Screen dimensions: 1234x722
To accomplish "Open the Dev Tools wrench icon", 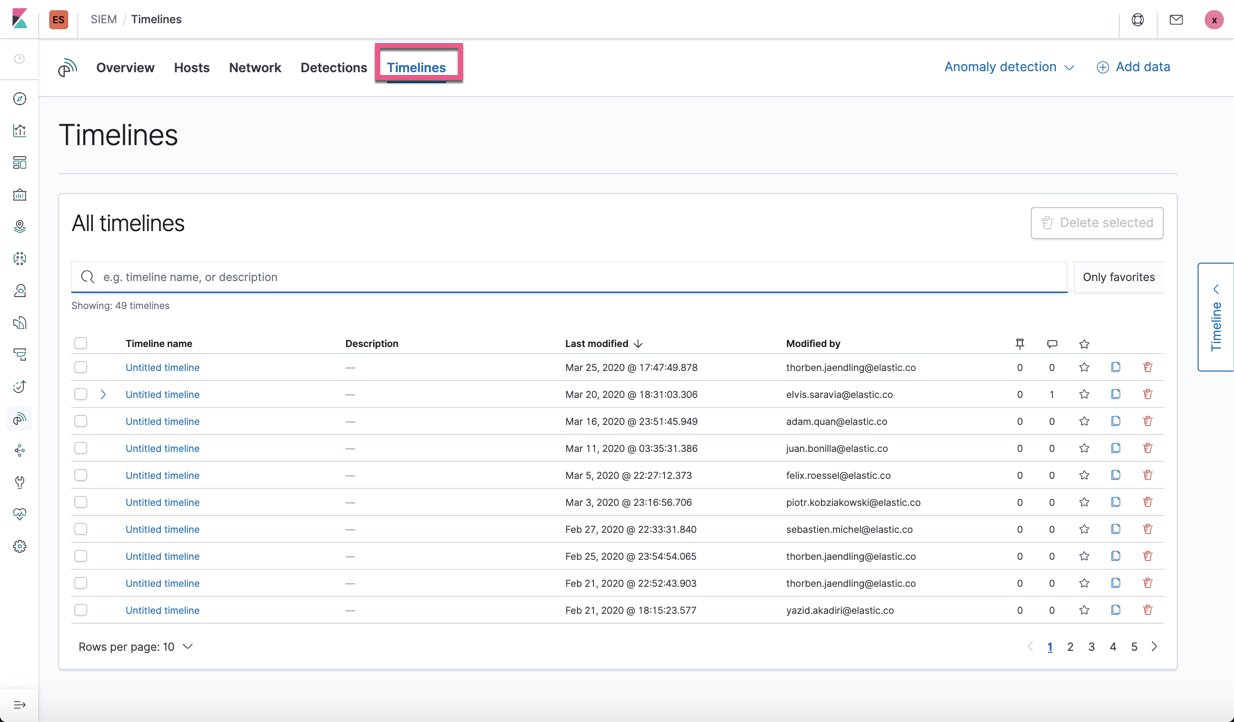I will (x=19, y=483).
